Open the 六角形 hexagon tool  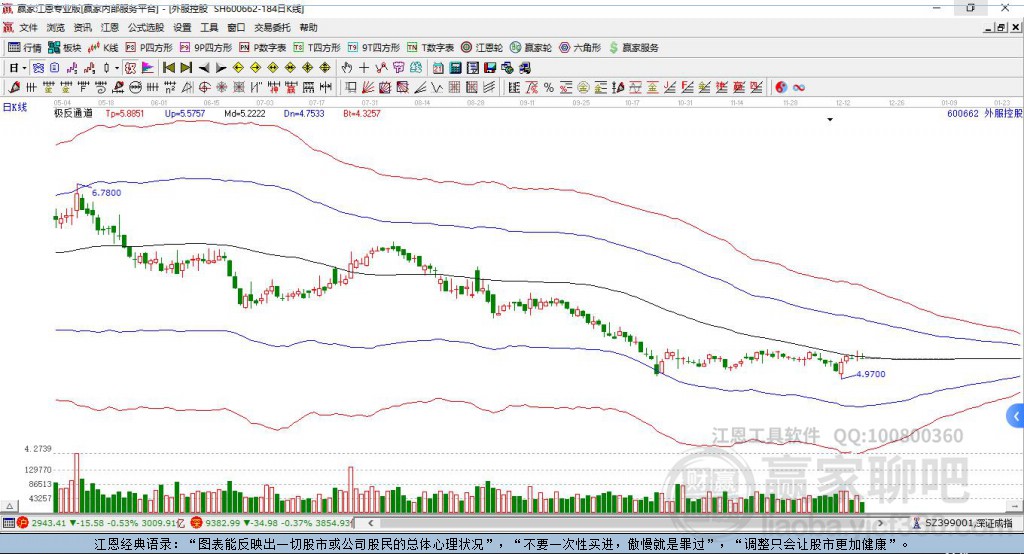(x=580, y=48)
